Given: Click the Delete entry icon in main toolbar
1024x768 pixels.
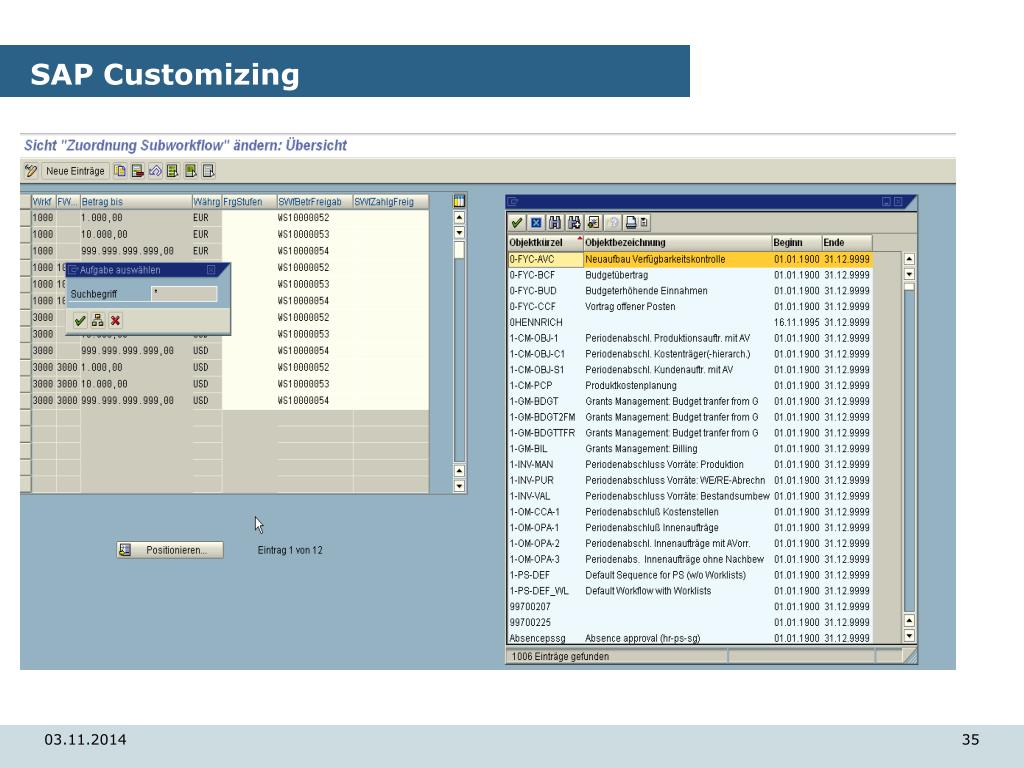Looking at the screenshot, I should point(138,171).
